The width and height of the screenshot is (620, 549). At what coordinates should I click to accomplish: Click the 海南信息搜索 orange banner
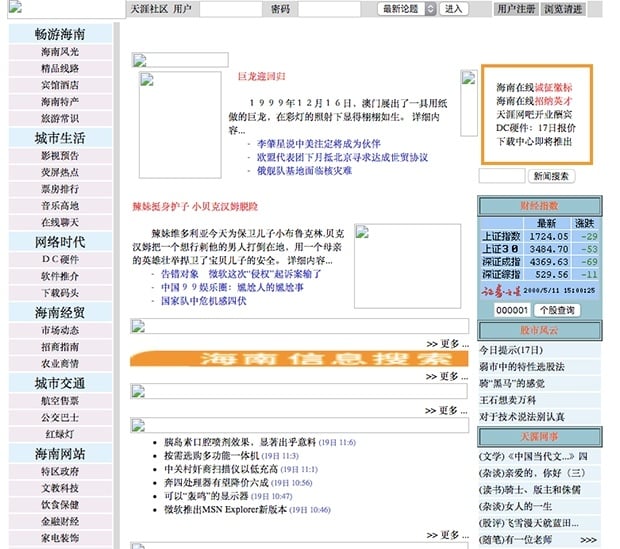pos(298,359)
